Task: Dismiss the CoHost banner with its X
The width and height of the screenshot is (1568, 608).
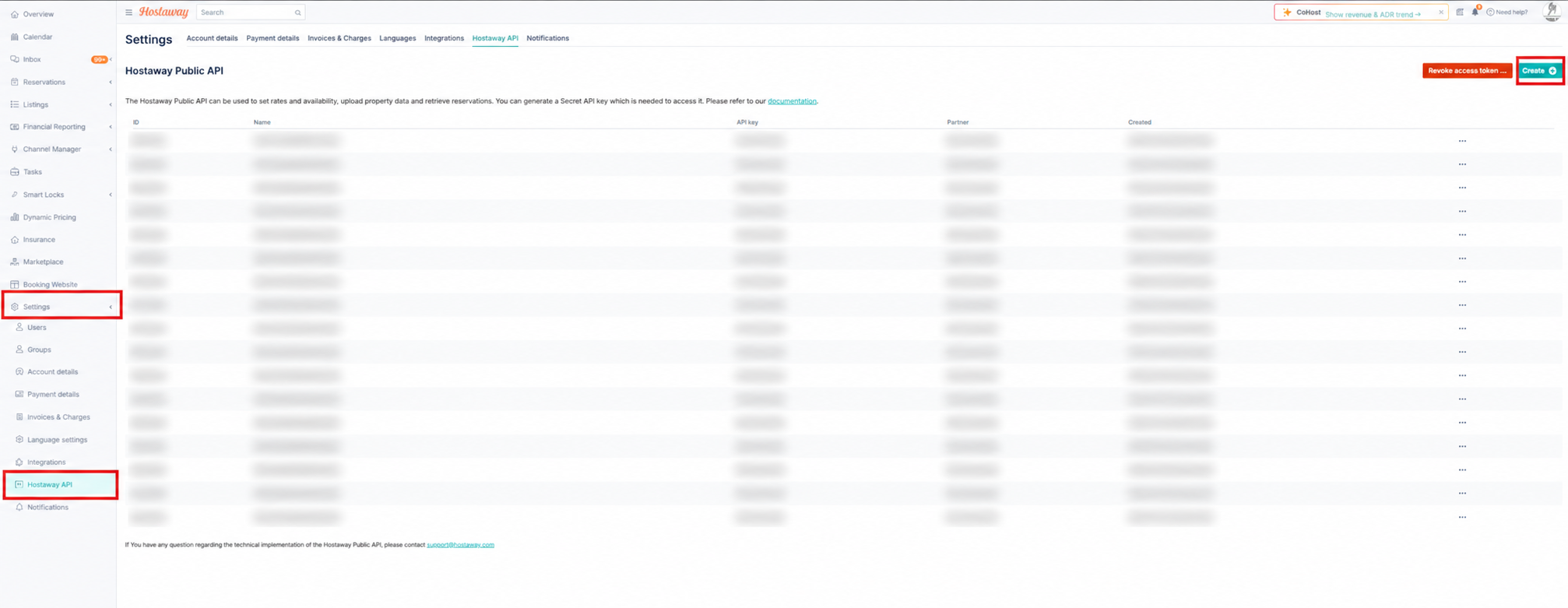Action: click(x=1441, y=12)
